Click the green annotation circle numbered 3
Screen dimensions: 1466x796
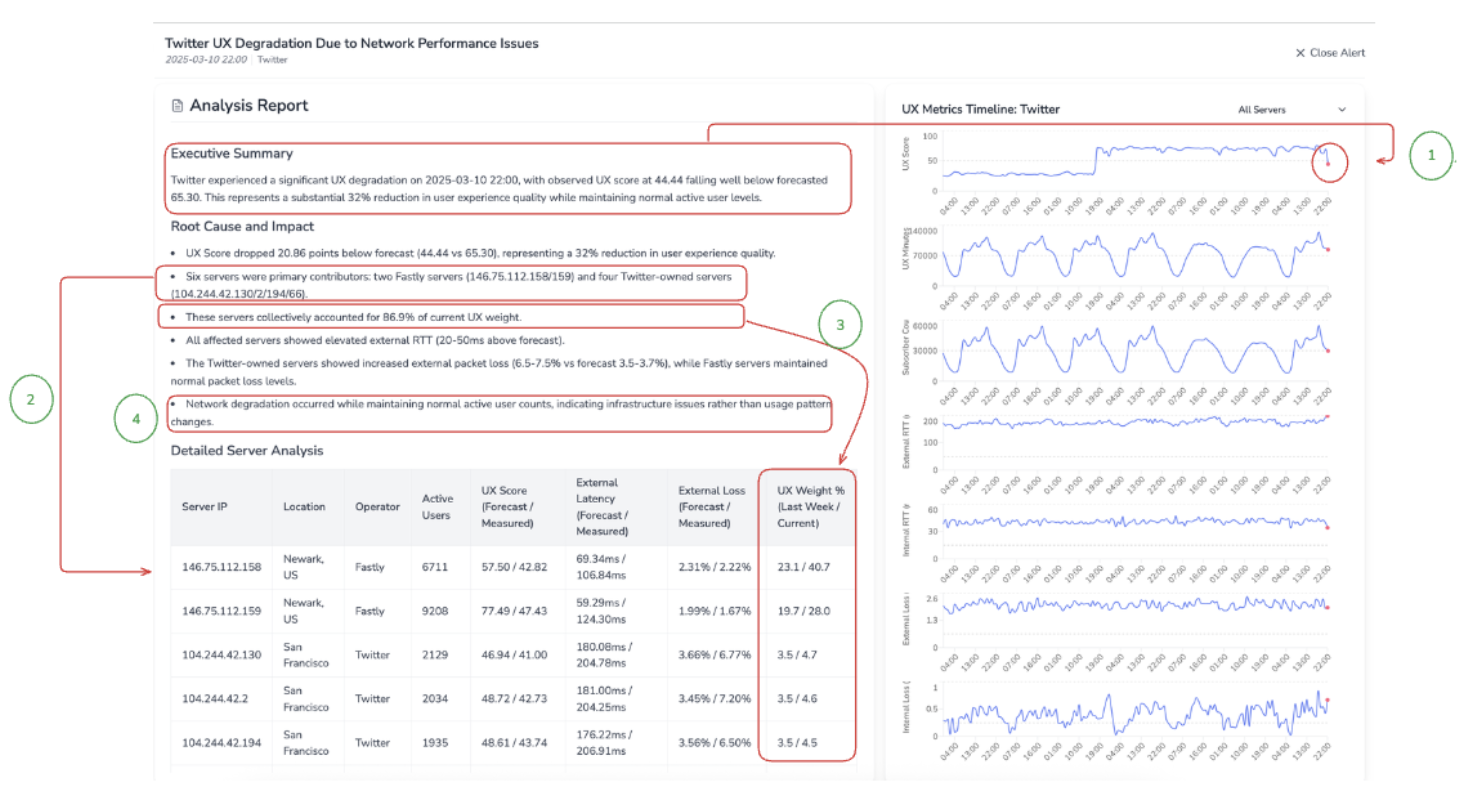(840, 325)
